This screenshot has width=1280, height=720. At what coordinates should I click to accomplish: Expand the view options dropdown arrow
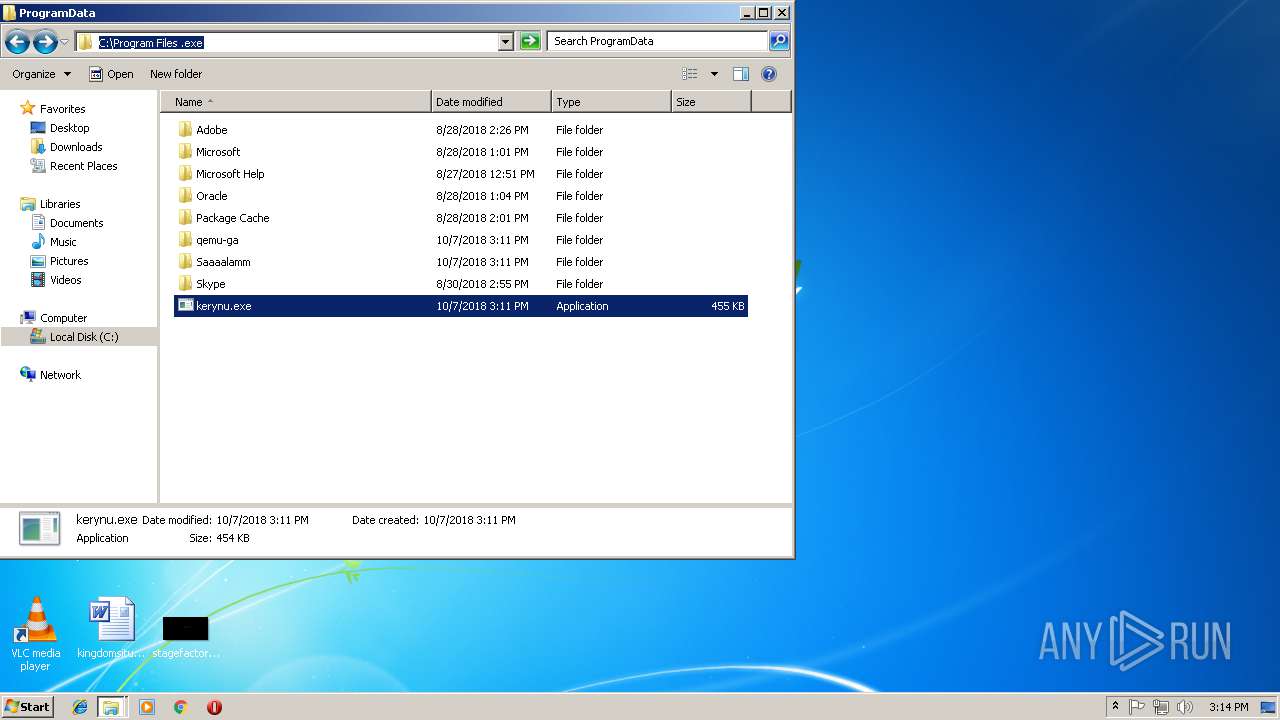tap(714, 74)
